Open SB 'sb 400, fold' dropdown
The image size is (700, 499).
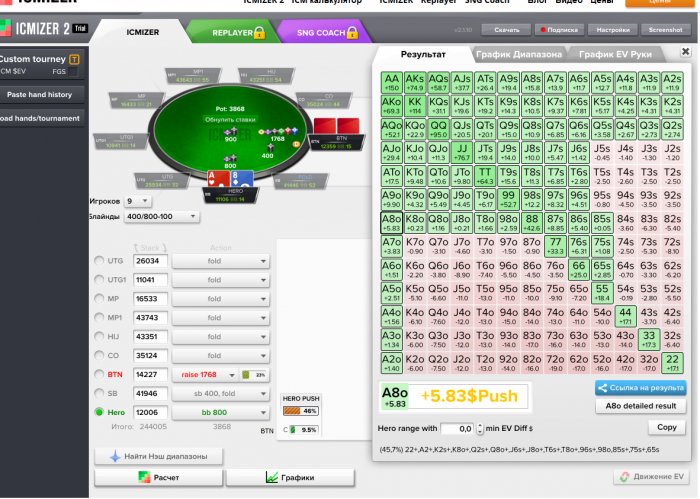(221, 394)
